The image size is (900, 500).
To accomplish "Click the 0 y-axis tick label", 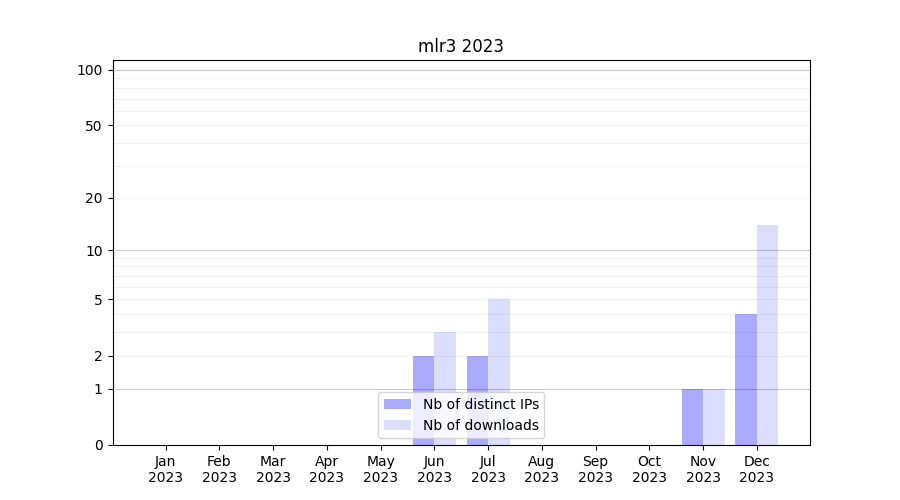I will click(x=98, y=445).
